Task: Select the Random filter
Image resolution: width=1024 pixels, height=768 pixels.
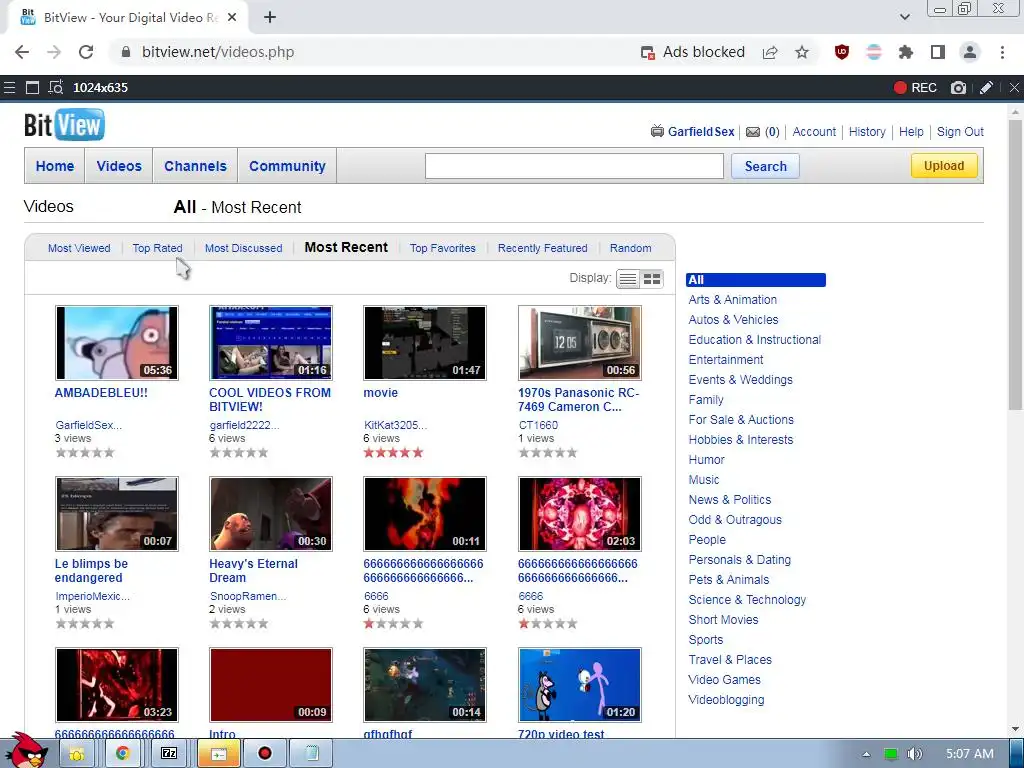Action: 630,248
